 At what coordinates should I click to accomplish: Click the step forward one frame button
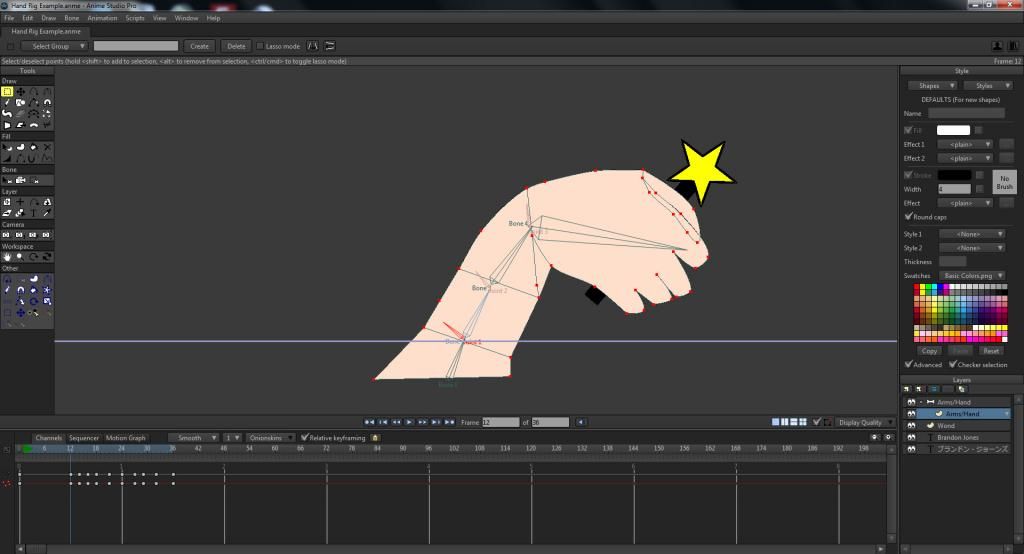(422, 422)
